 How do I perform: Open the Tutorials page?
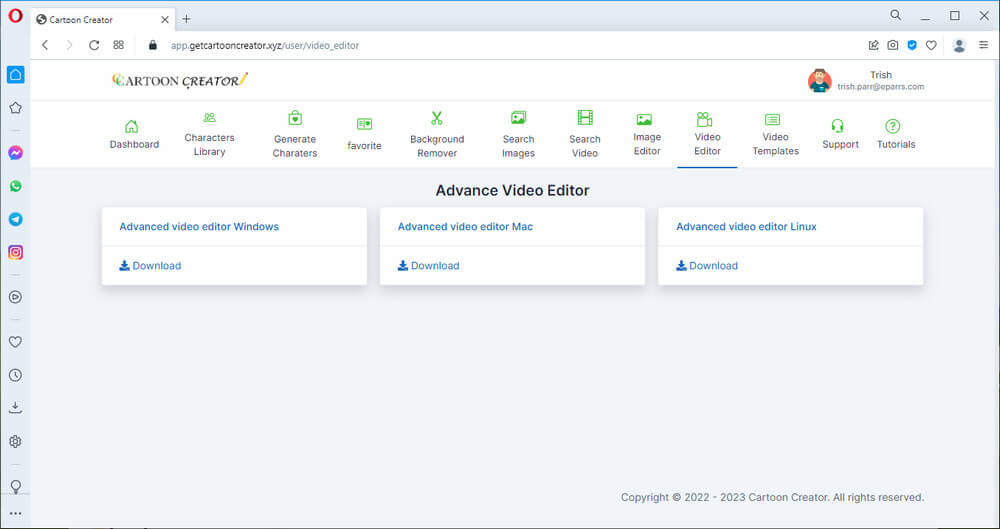point(895,135)
